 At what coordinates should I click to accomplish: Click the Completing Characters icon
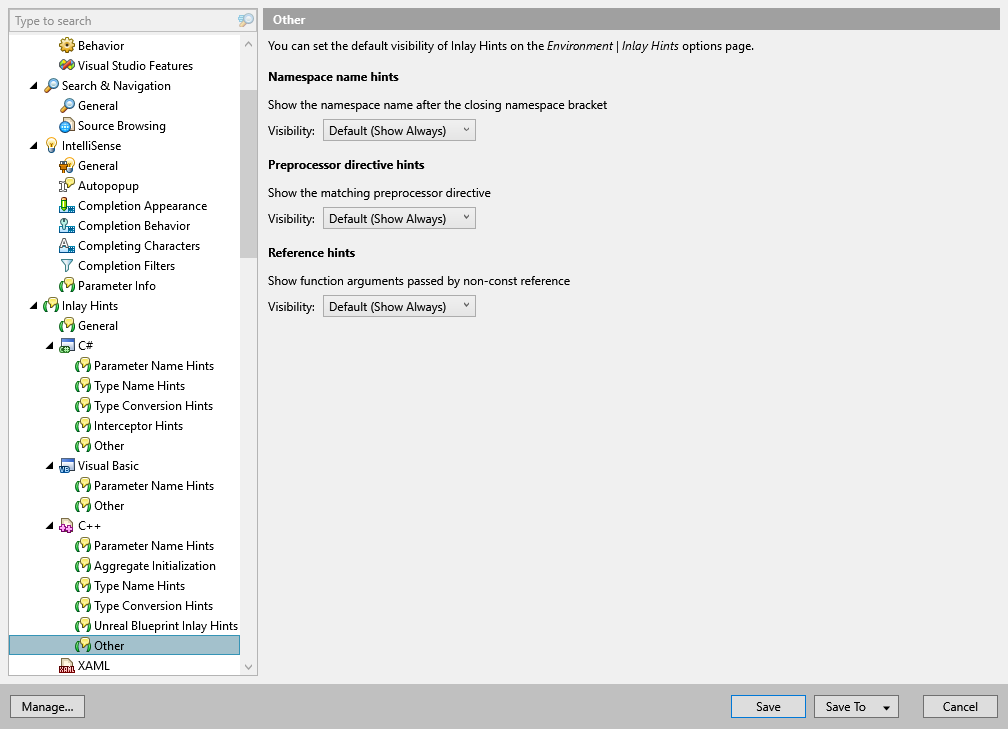click(68, 245)
